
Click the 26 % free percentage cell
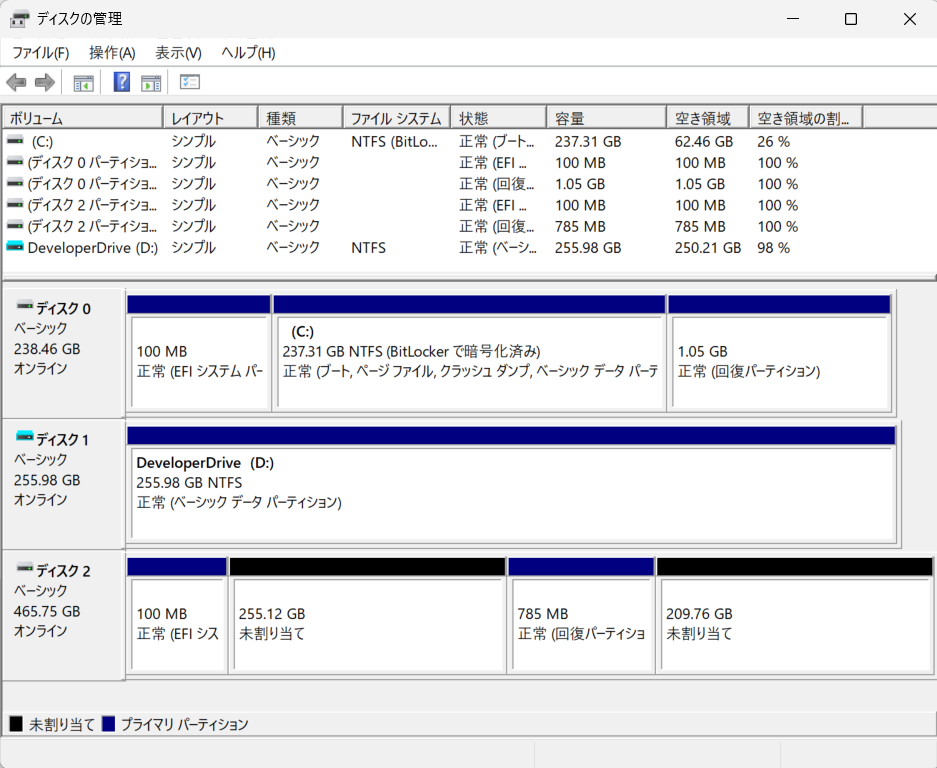tap(773, 142)
